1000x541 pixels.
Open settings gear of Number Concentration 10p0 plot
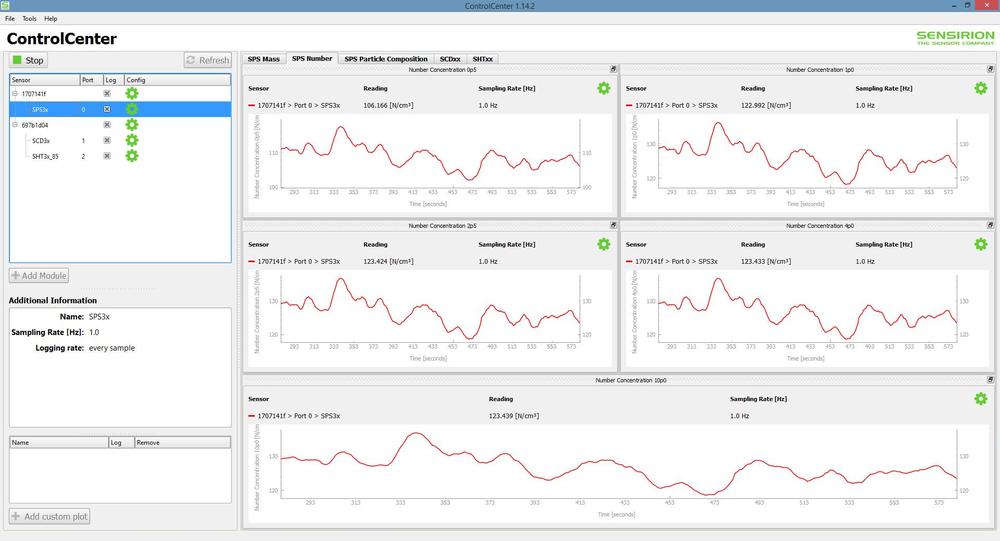coord(980,399)
